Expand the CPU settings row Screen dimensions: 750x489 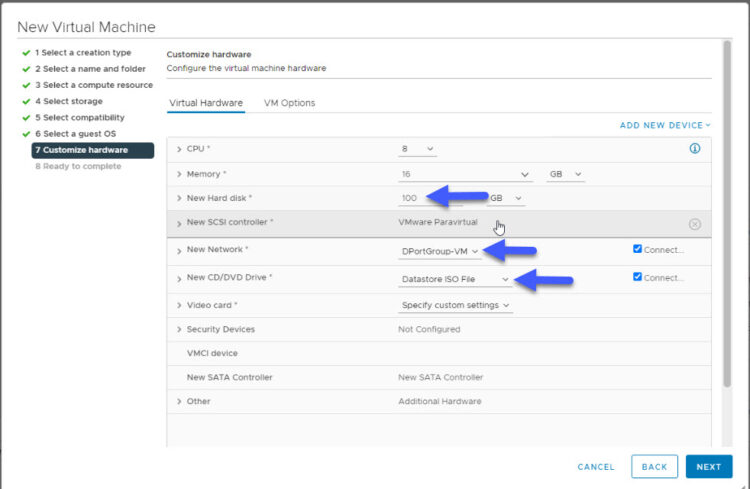179,149
